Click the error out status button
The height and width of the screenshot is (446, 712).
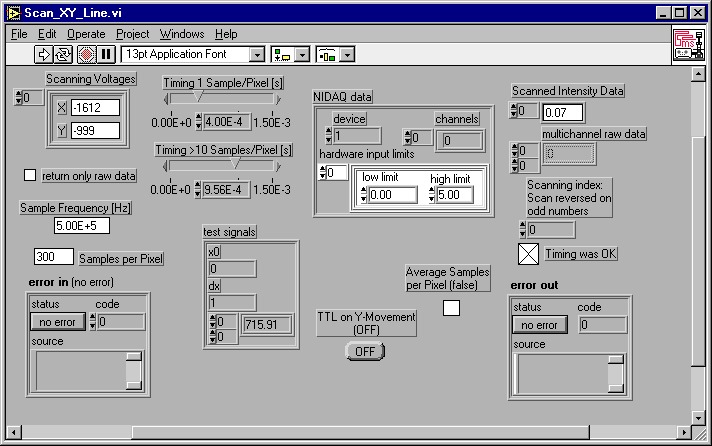[x=539, y=325]
